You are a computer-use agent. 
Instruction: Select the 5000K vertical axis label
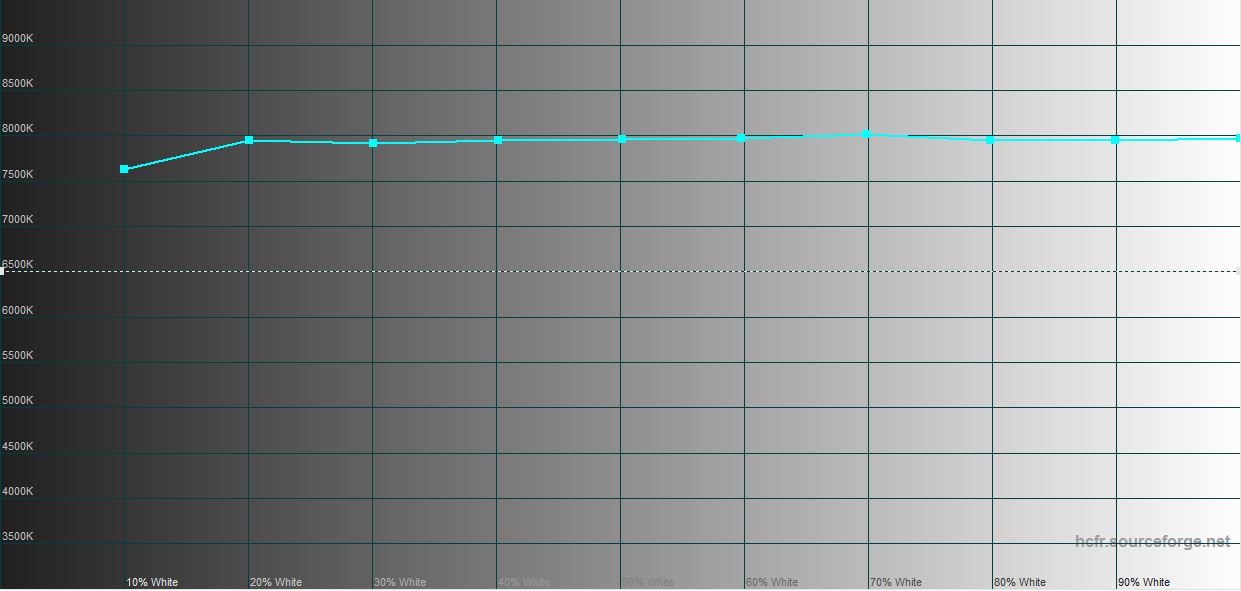[18, 401]
